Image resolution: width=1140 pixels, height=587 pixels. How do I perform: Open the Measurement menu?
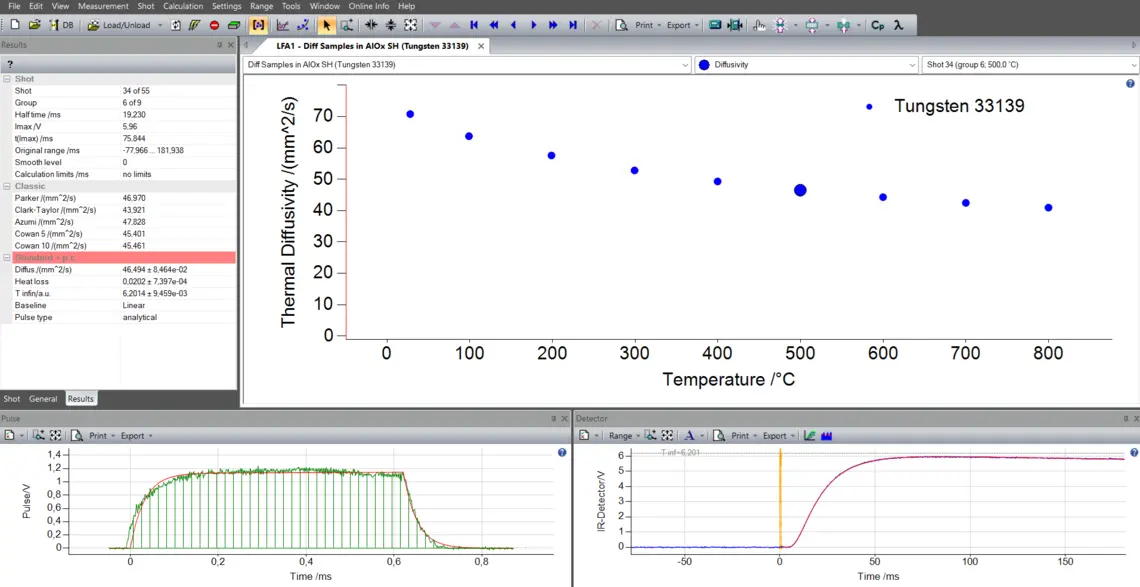click(x=103, y=6)
